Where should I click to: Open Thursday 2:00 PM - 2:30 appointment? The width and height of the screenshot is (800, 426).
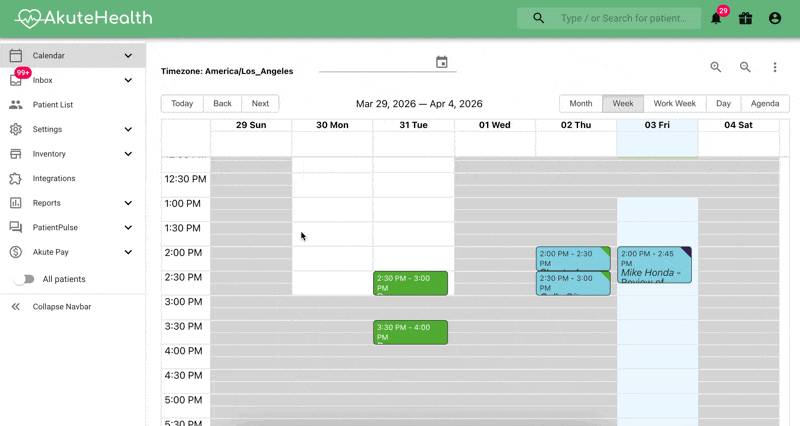[x=573, y=258]
